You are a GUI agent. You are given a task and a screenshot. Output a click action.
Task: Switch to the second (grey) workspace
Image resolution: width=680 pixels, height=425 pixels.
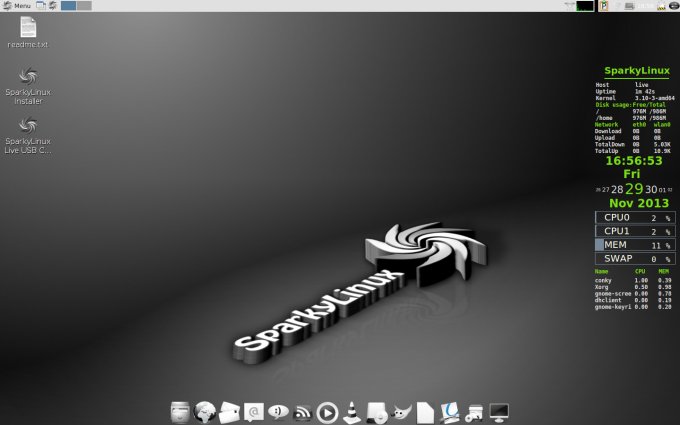pyautogui.click(x=84, y=6)
